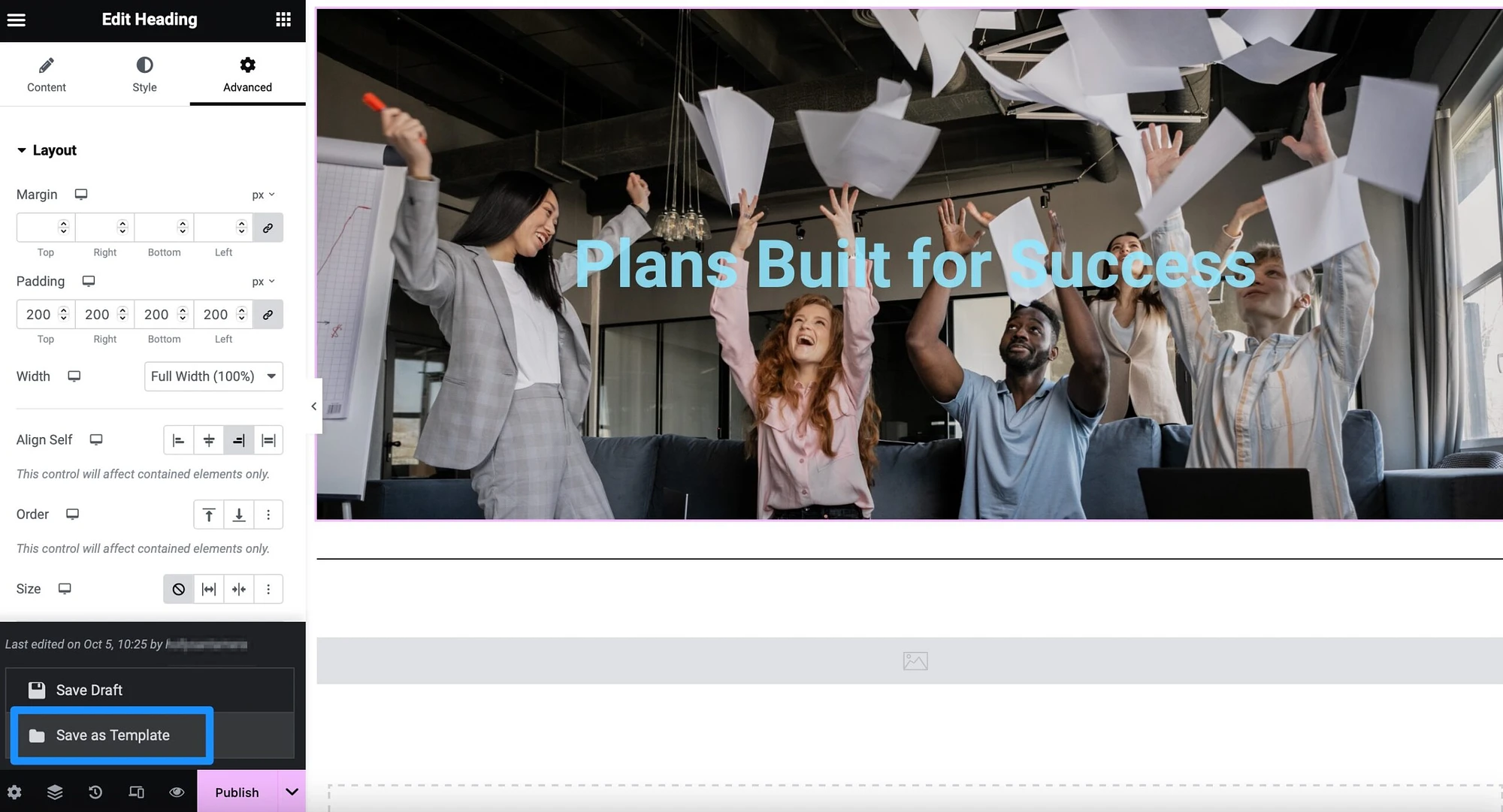This screenshot has height=812, width=1503.
Task: Click the responsive desktop icon for Padding
Action: (87, 281)
